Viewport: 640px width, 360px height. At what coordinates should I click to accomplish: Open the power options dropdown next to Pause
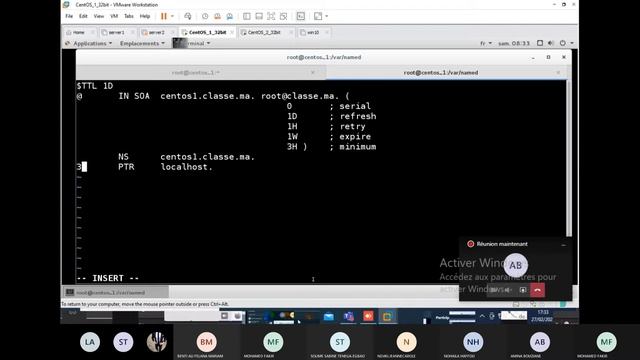point(172,16)
